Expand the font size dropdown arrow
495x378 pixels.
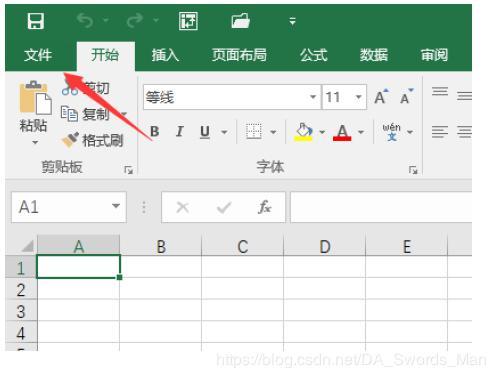[x=359, y=97]
